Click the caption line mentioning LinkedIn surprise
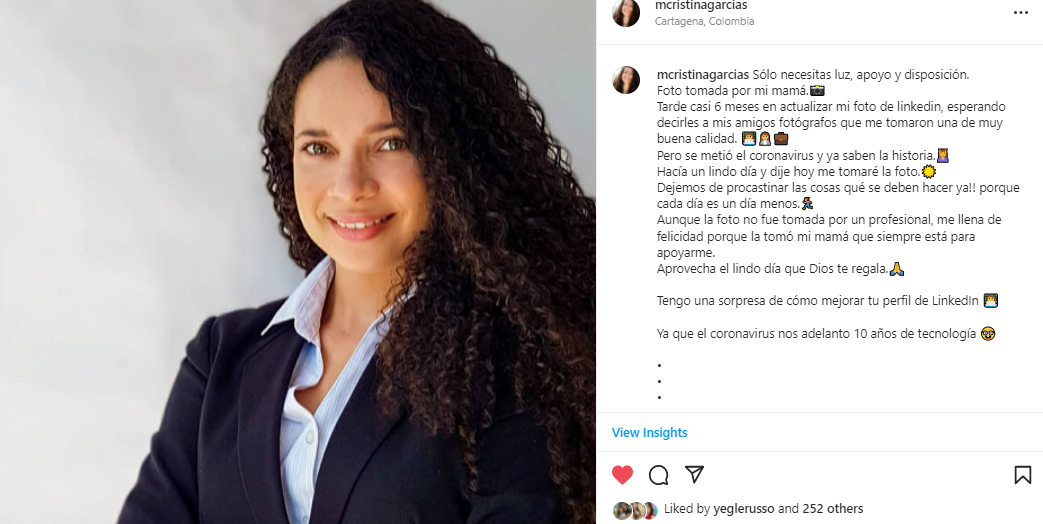The height and width of the screenshot is (524, 1043). pyautogui.click(x=827, y=301)
